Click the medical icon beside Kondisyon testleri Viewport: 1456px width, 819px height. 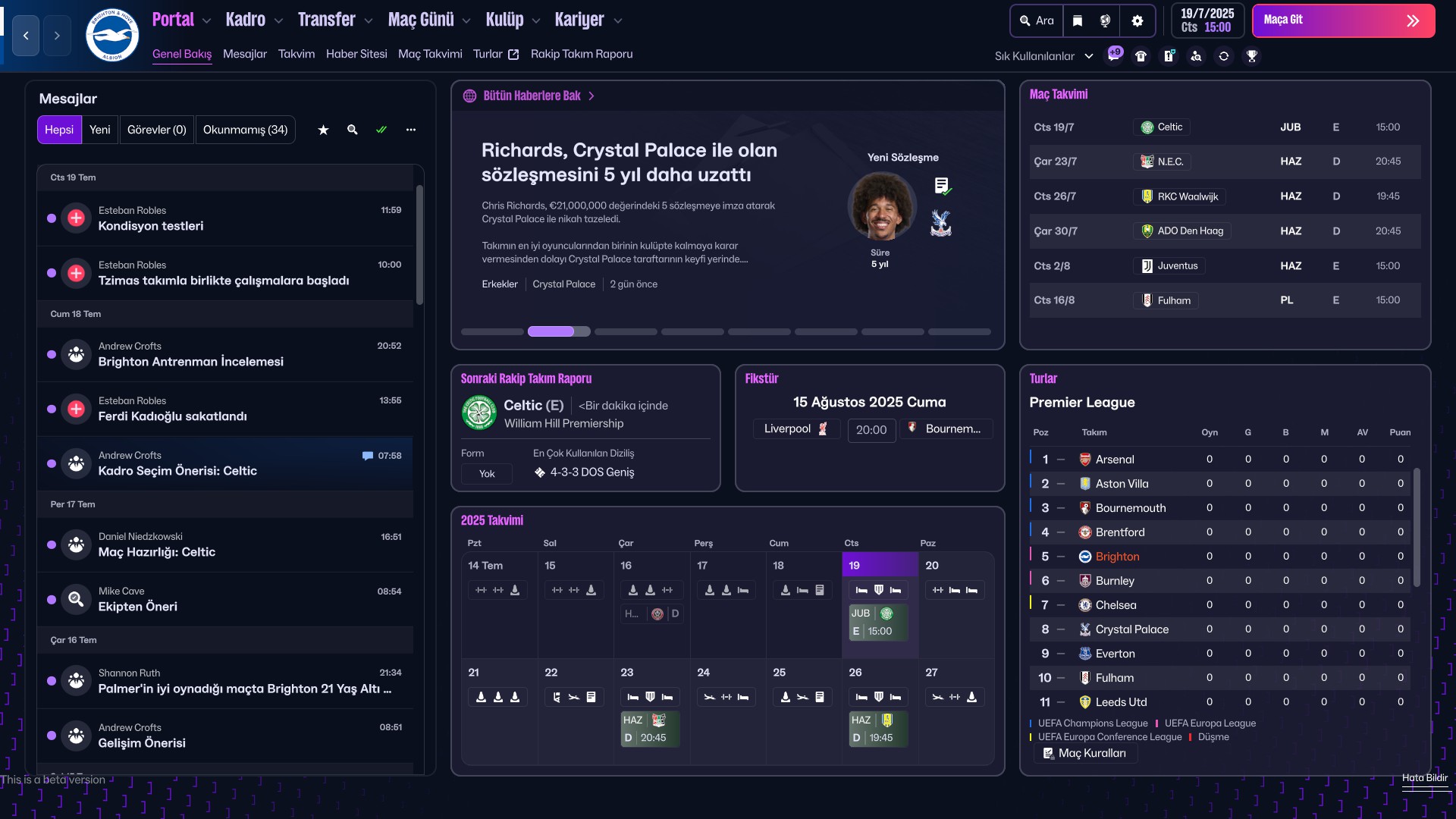pyautogui.click(x=76, y=218)
